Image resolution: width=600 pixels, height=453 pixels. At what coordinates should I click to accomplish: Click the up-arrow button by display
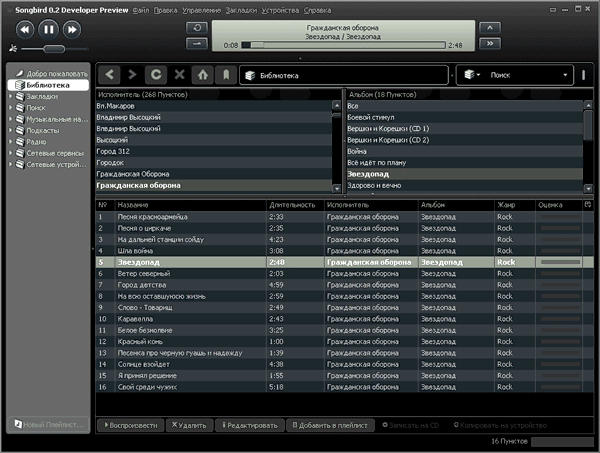(490, 28)
